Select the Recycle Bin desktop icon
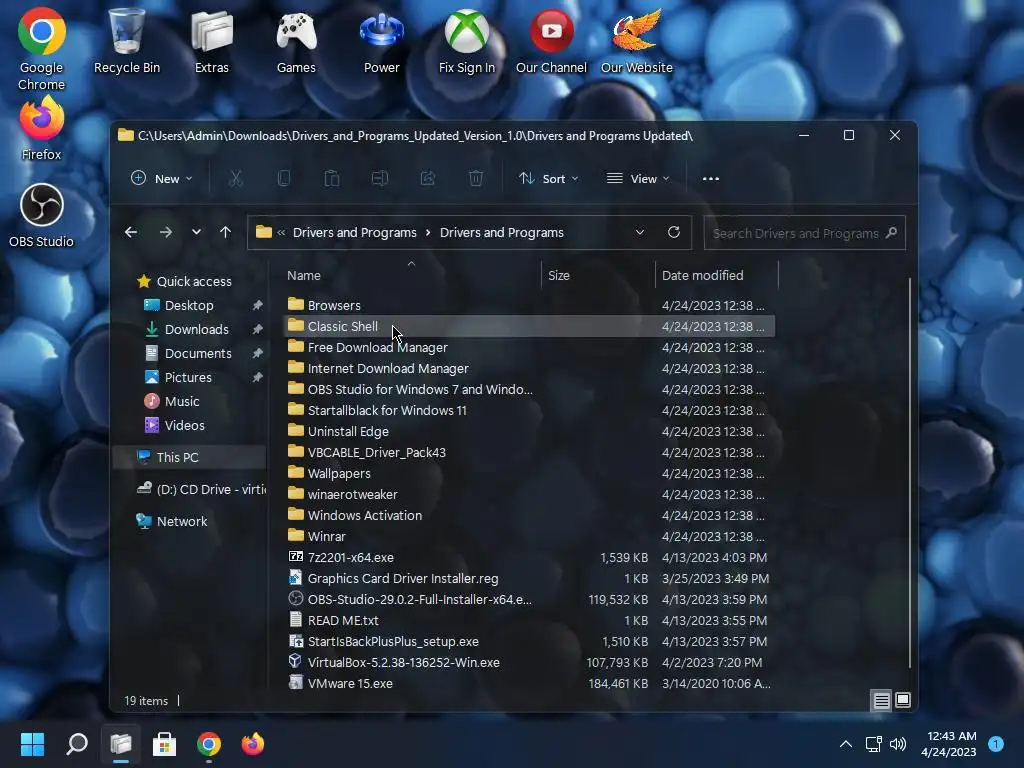The width and height of the screenshot is (1024, 768). point(127,41)
